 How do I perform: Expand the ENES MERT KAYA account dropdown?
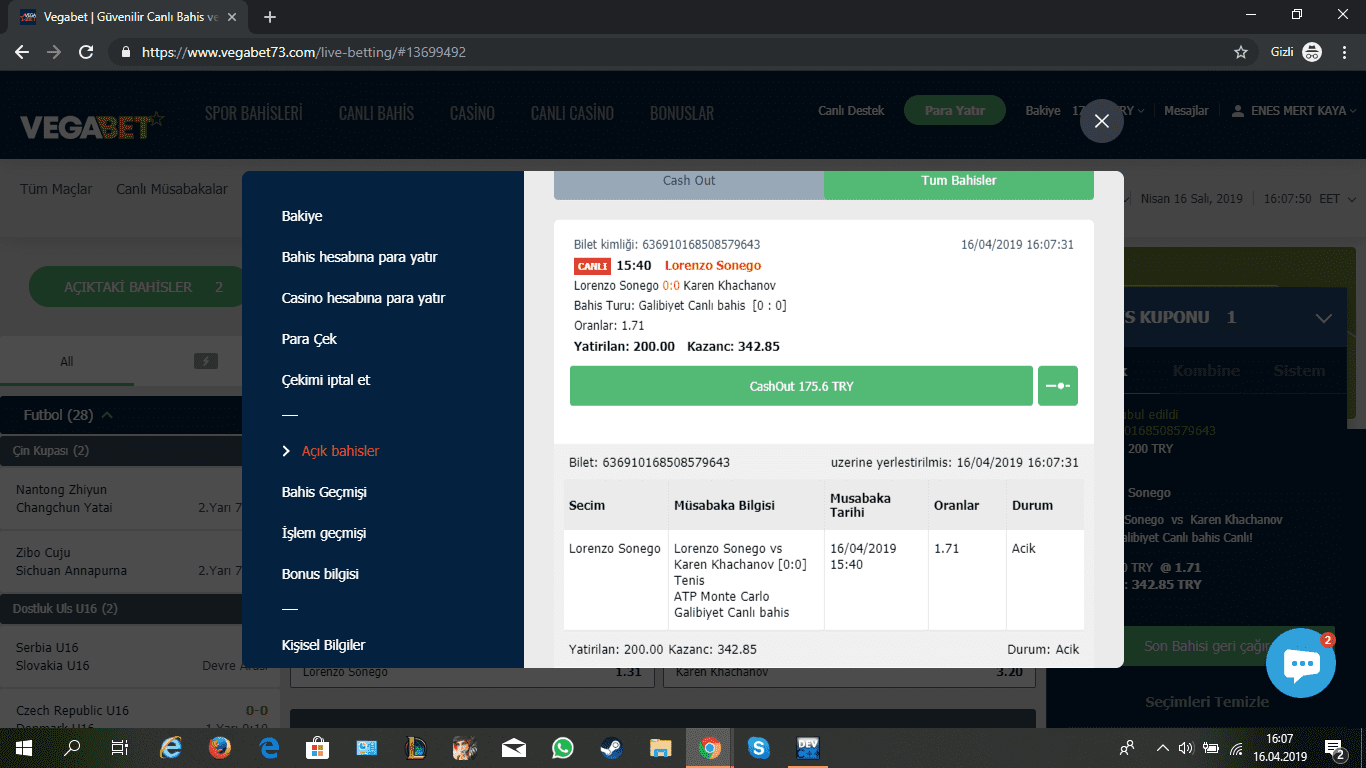pos(1293,110)
